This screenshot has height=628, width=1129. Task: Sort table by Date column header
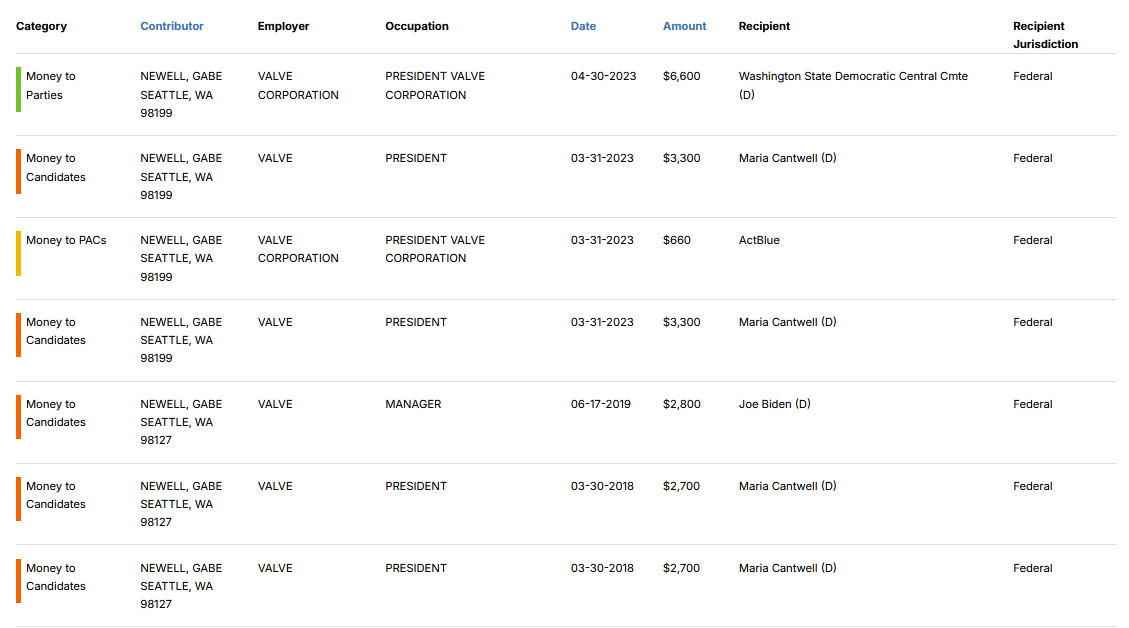click(583, 26)
